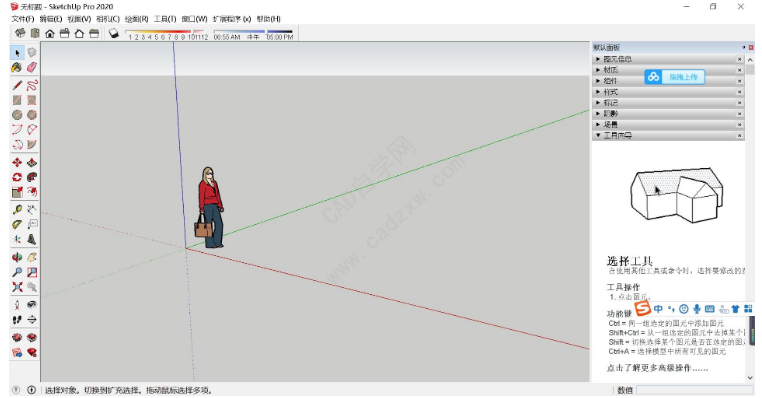Select the red Rotate tool
The image size is (762, 398).
point(17,177)
